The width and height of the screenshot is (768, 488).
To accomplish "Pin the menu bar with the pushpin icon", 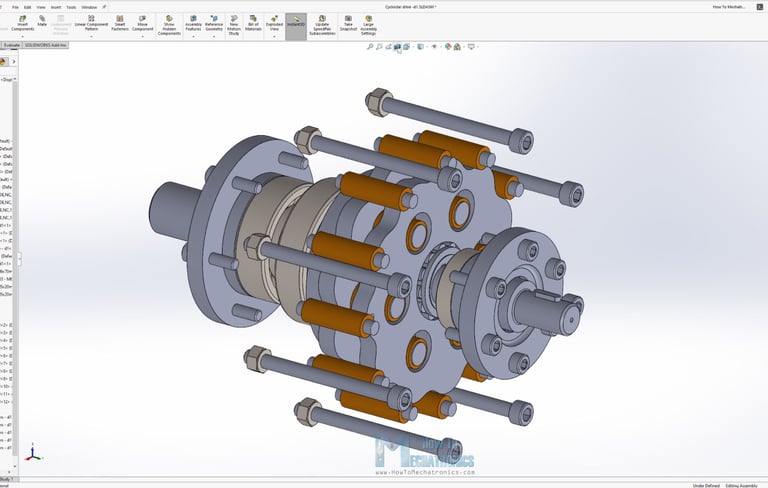I will click(104, 7).
